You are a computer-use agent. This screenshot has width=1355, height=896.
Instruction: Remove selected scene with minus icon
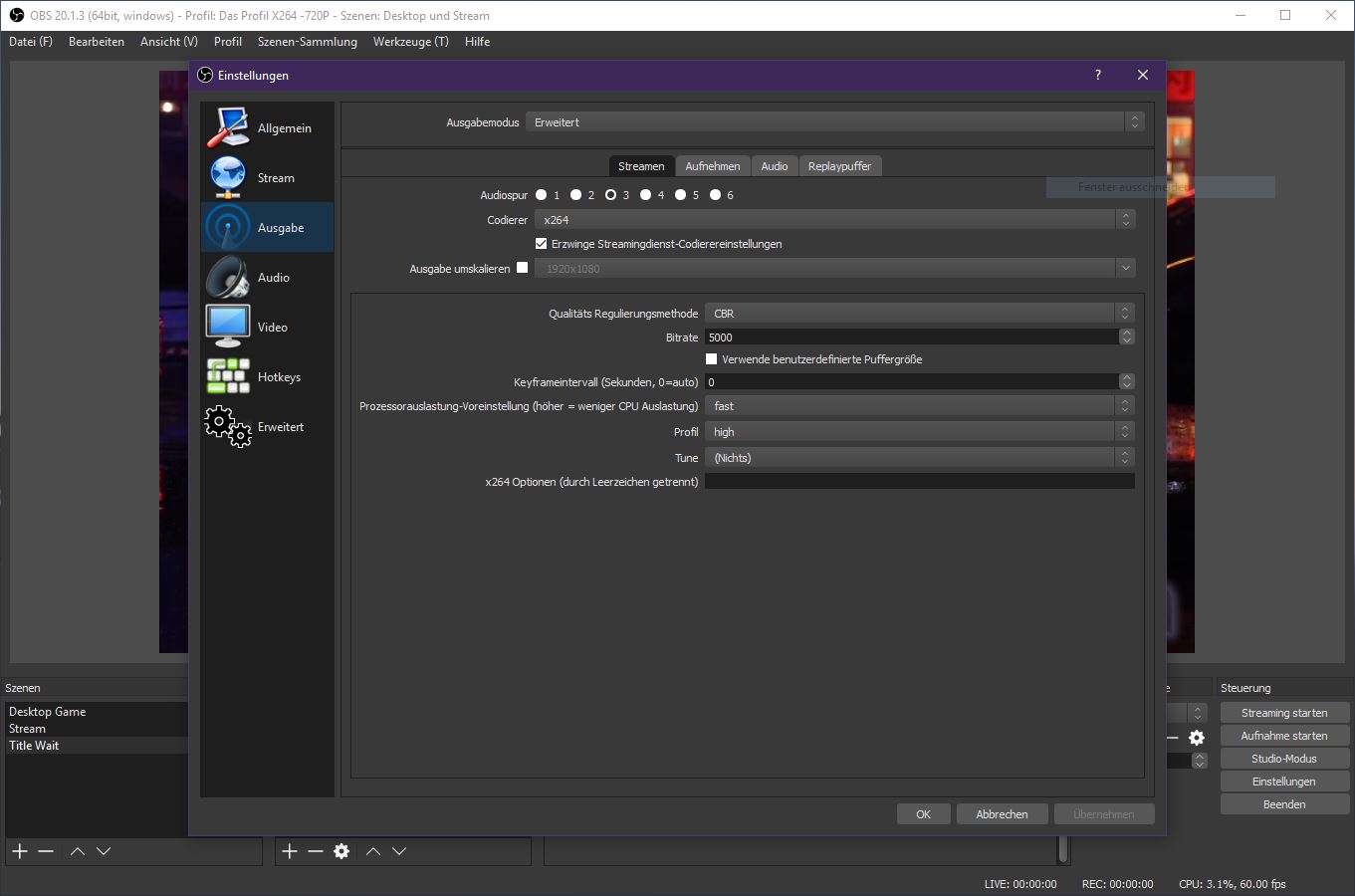[46, 851]
